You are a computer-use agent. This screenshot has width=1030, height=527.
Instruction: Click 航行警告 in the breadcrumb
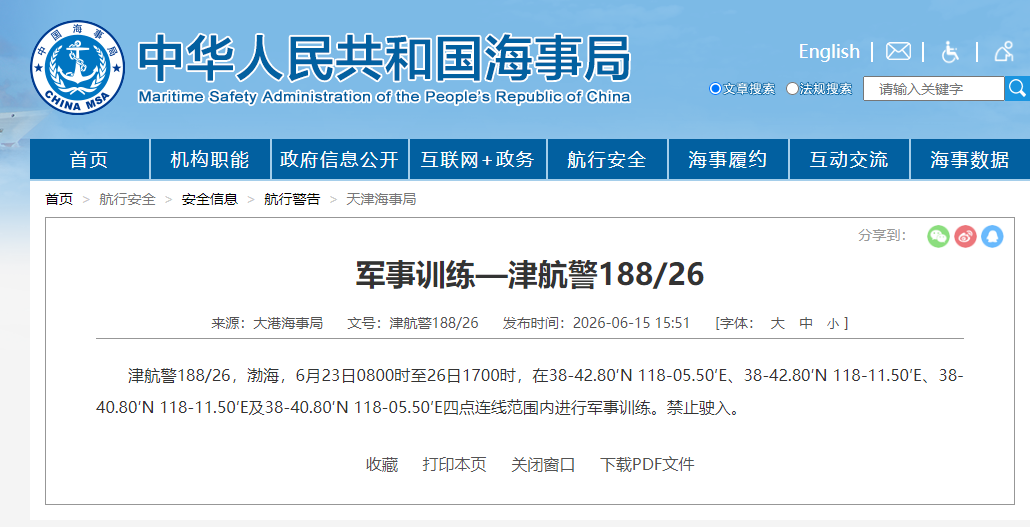coord(292,199)
